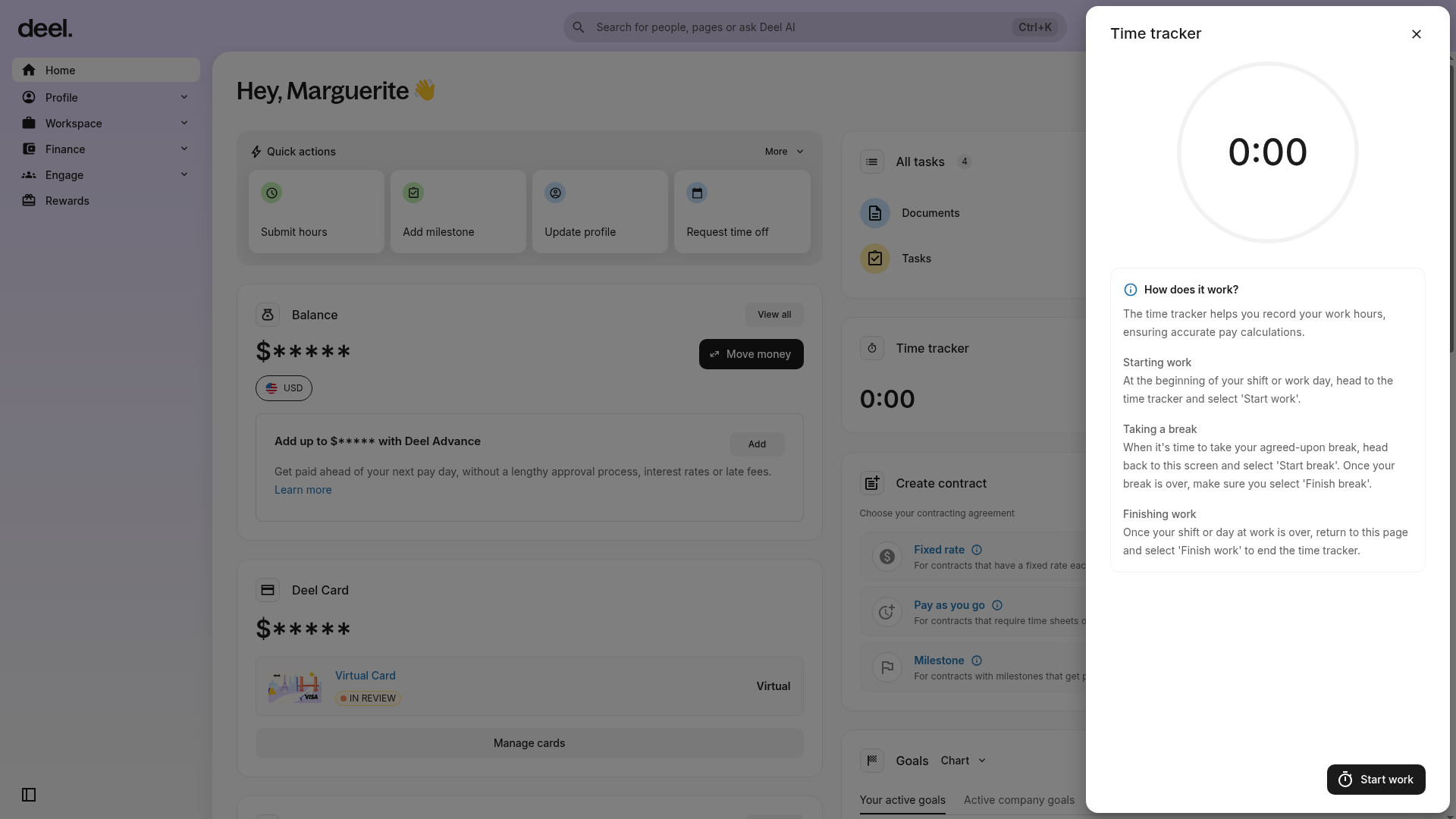Click the Home sidebar icon
Image resolution: width=1456 pixels, height=819 pixels.
(x=29, y=71)
